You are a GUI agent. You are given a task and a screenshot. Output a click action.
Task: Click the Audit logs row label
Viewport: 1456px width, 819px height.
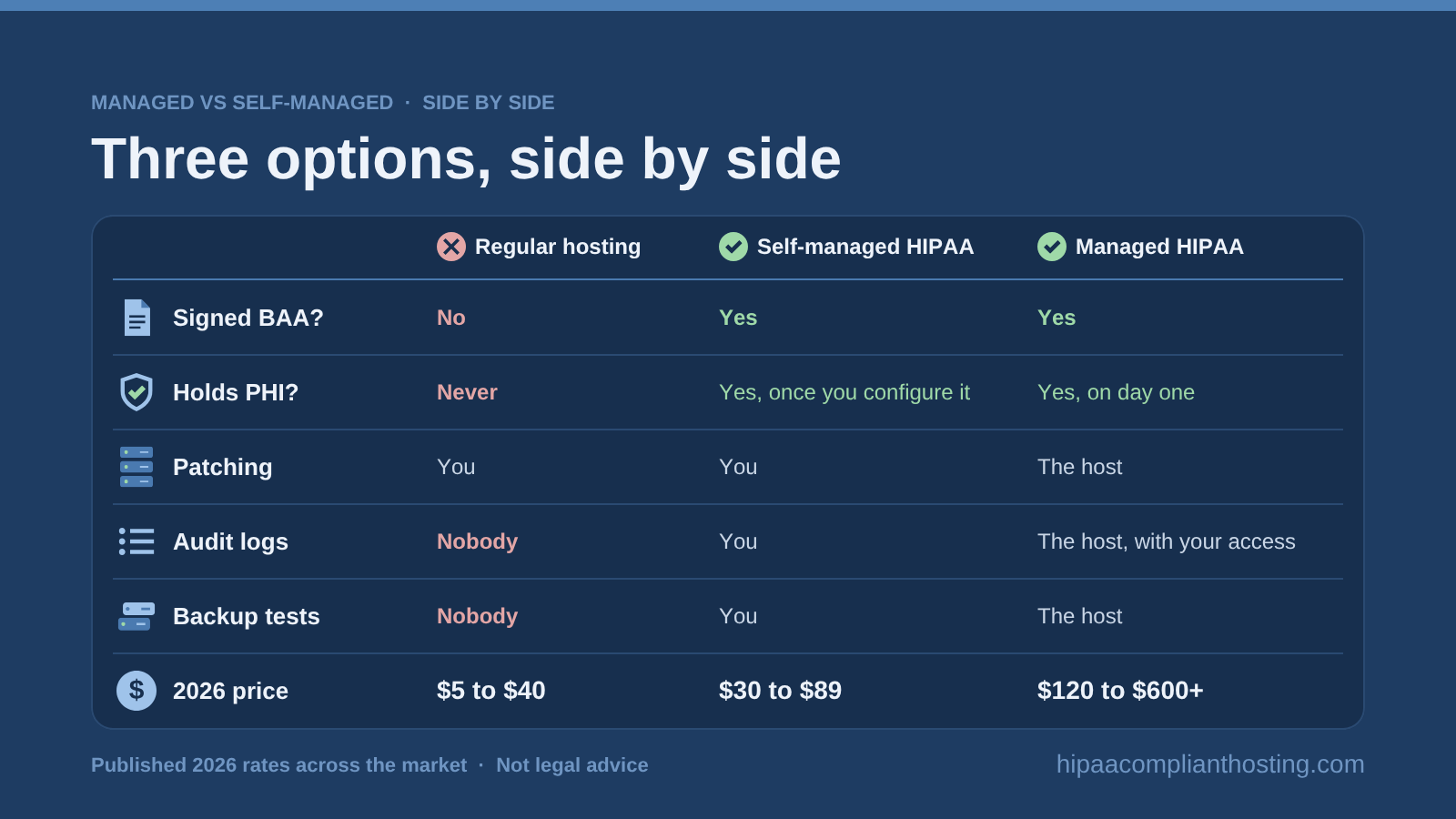tap(230, 541)
